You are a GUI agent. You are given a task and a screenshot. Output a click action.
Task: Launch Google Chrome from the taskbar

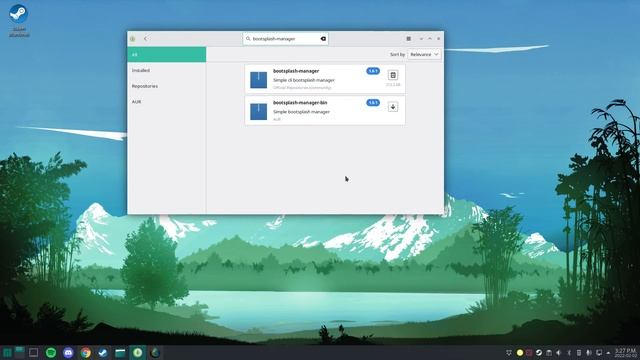[85, 353]
